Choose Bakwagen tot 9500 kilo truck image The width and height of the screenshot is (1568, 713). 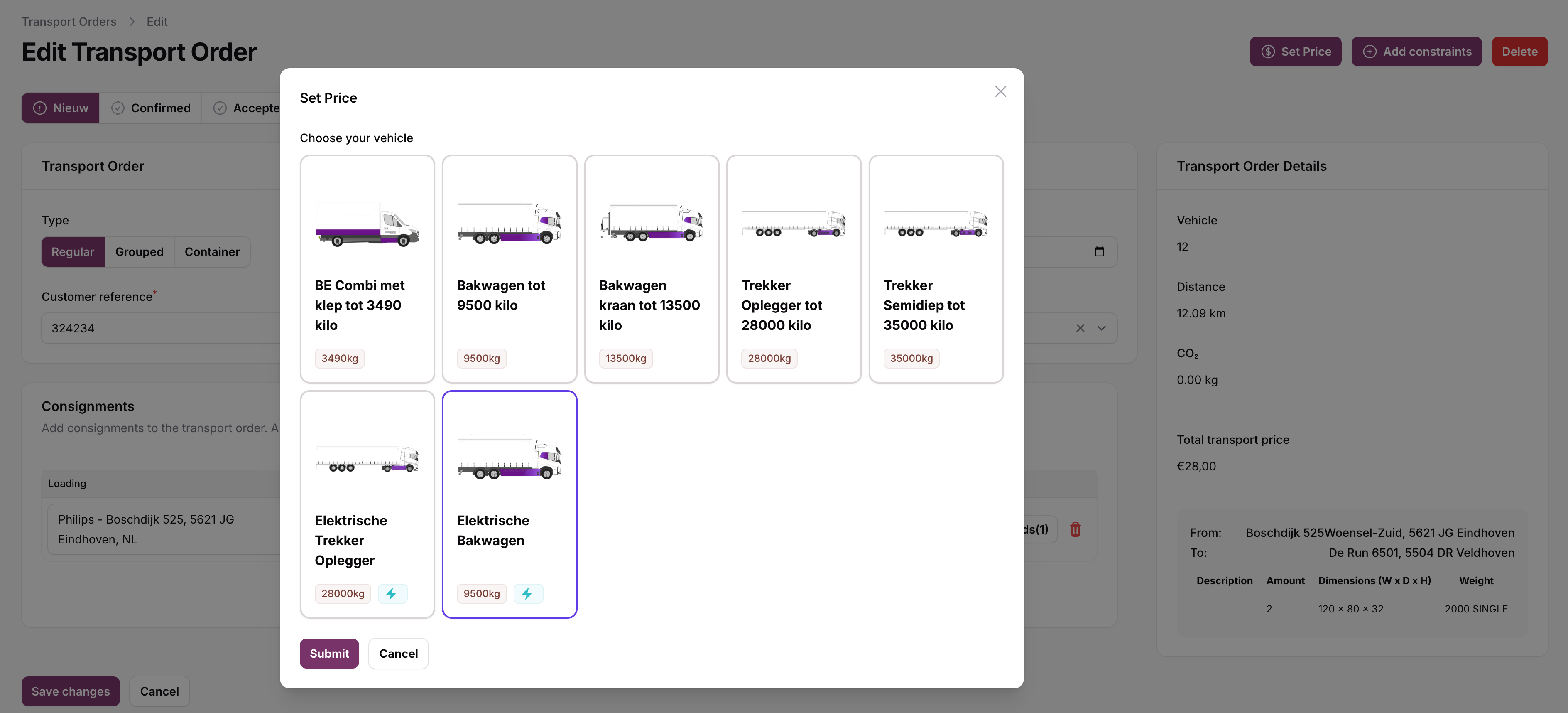coord(510,224)
